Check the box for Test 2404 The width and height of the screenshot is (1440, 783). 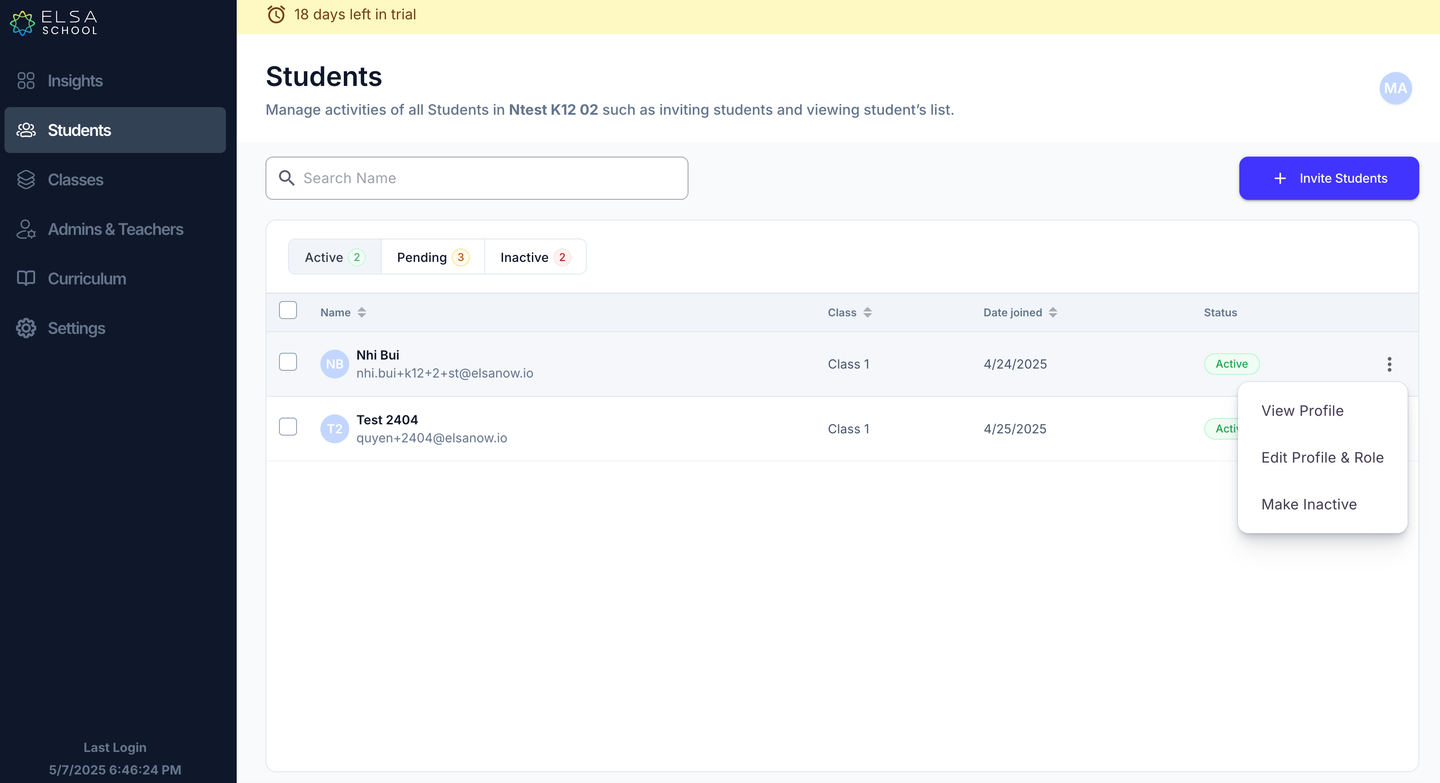(288, 427)
